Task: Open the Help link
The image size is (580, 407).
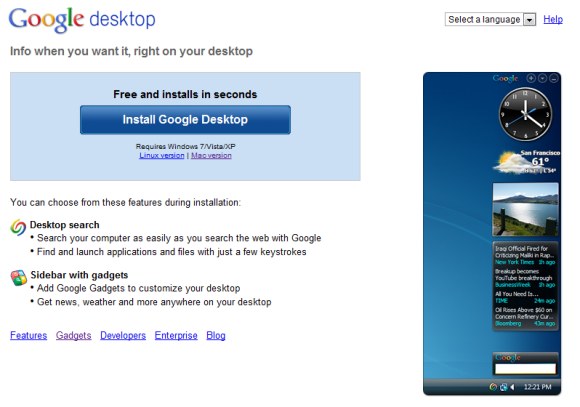Action: tap(553, 19)
